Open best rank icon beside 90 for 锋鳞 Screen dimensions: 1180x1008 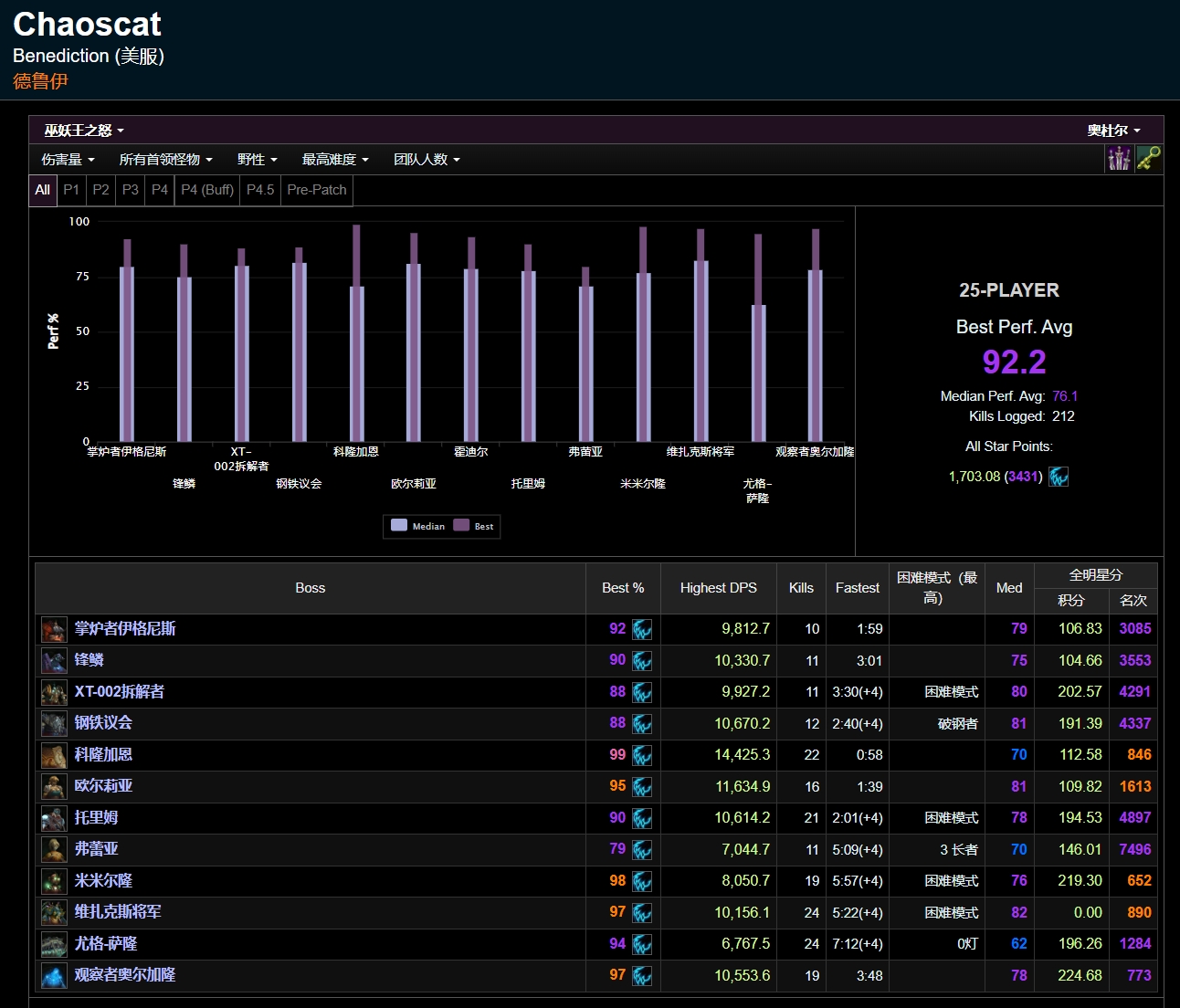(642, 660)
